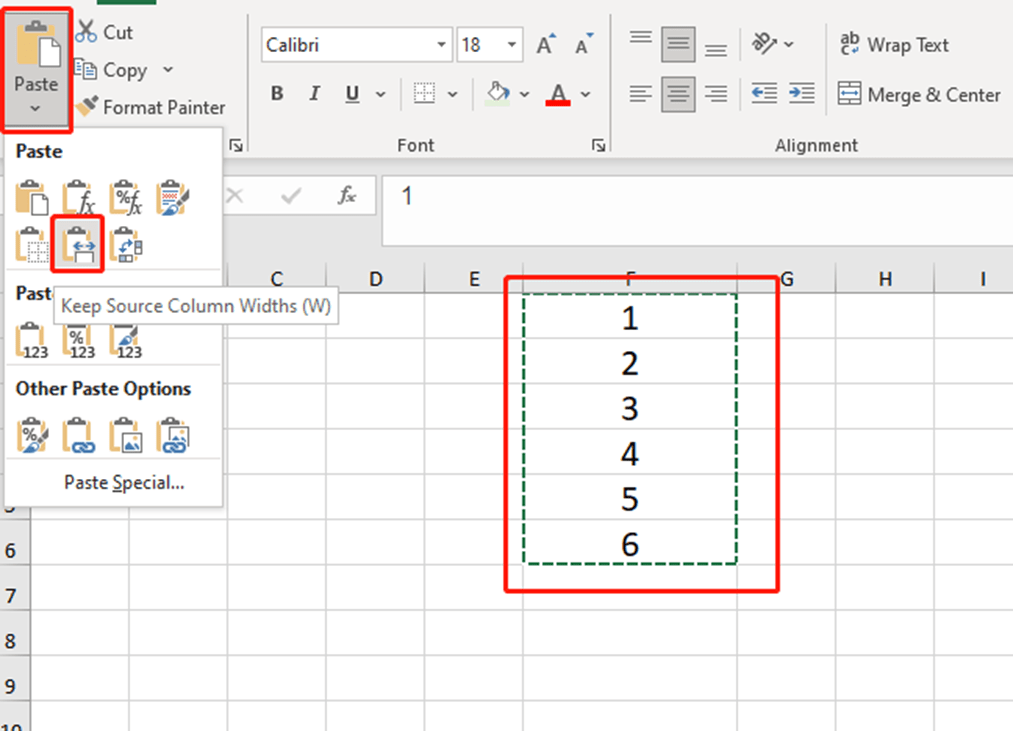This screenshot has width=1013, height=731.
Task: Select the Transpose paste option
Action: (125, 245)
